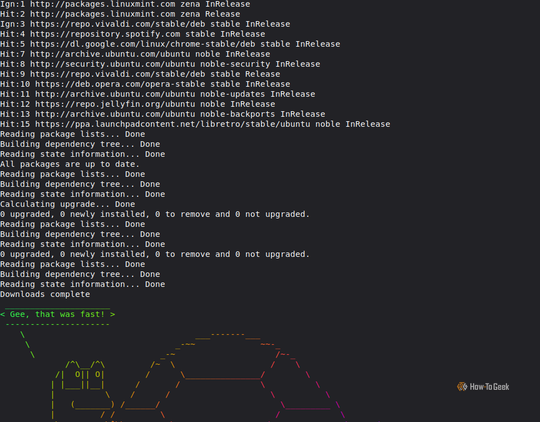540x422 pixels.
Task: Click 'All packages are up to date.'
Action: point(70,164)
